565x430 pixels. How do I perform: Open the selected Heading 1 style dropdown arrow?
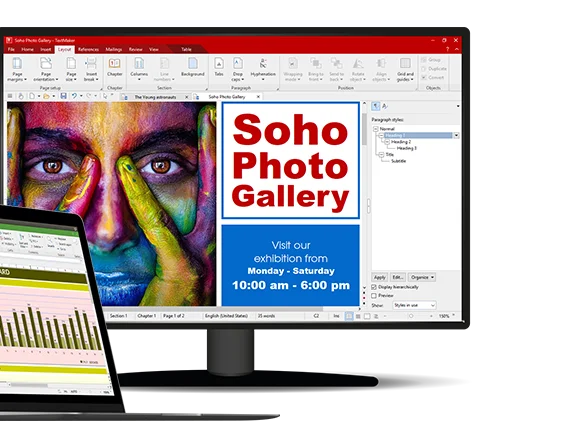[456, 136]
